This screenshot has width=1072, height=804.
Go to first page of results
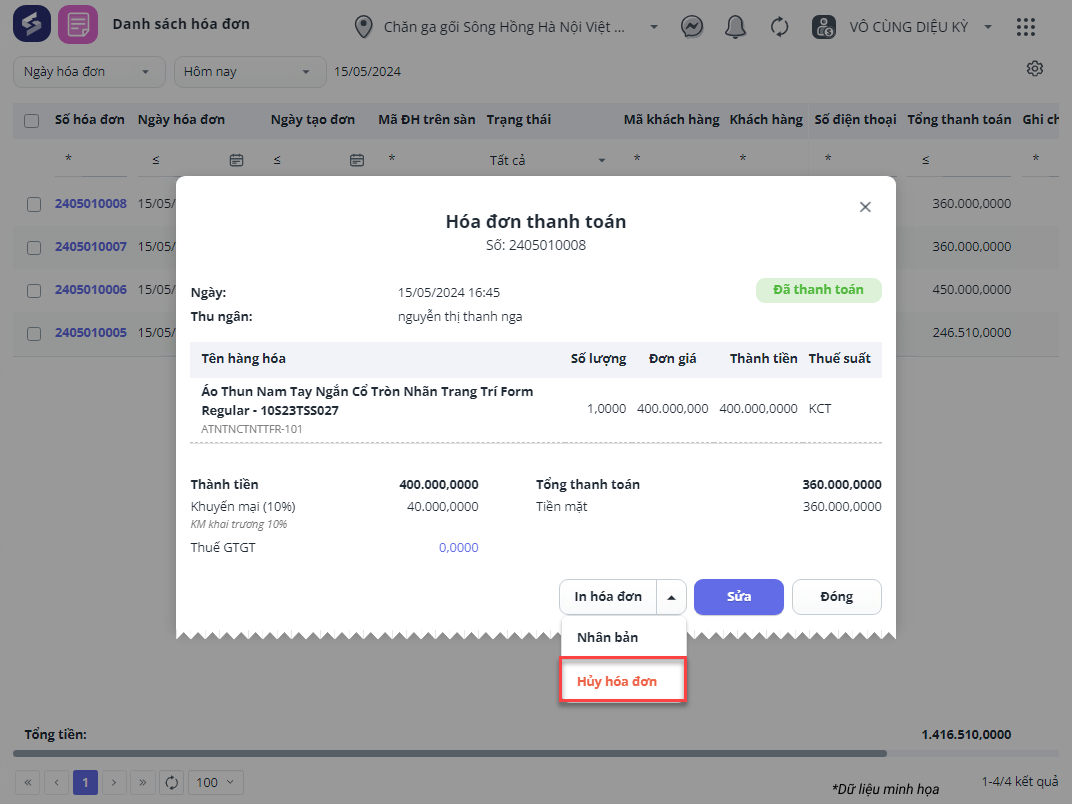[28, 782]
